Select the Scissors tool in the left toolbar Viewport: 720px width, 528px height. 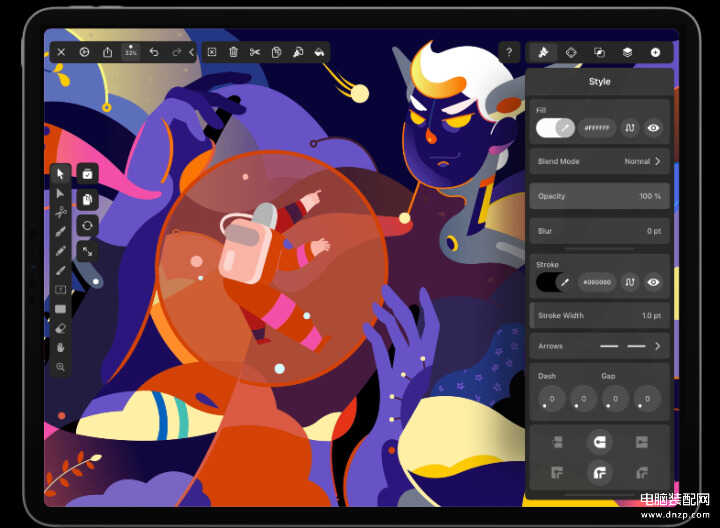(x=60, y=212)
